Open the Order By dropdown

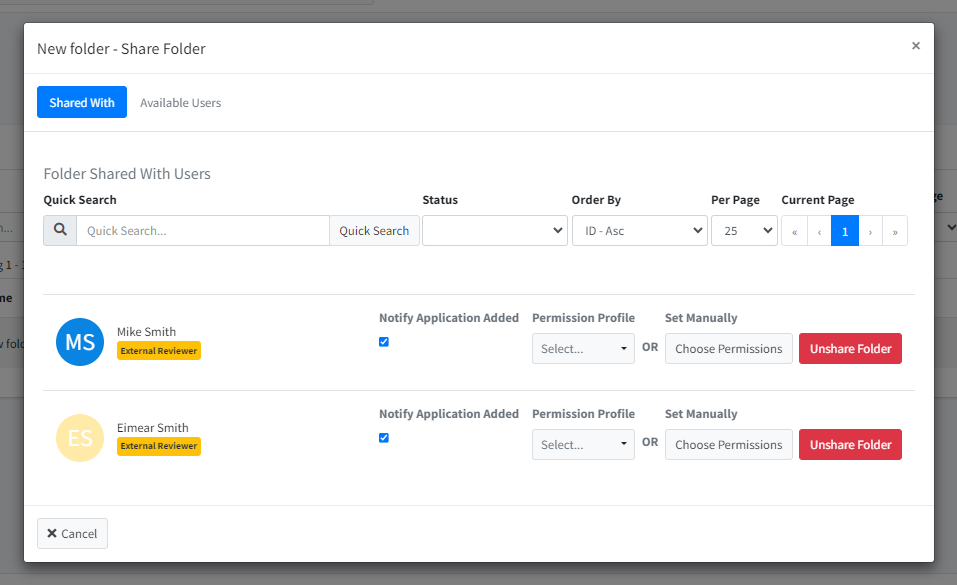[639, 231]
